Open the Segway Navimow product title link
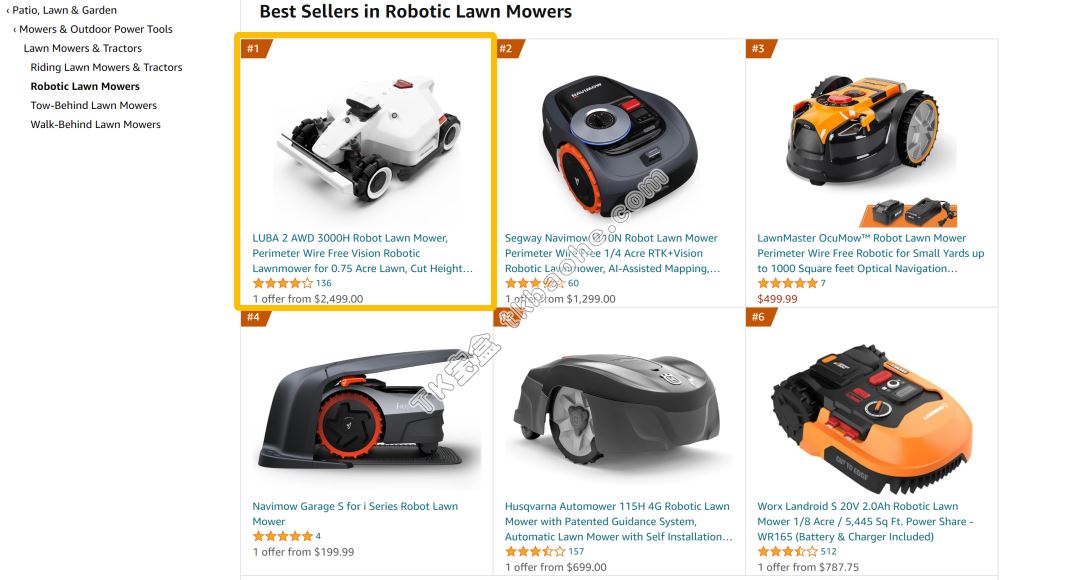The image size is (1080, 580). (612, 253)
